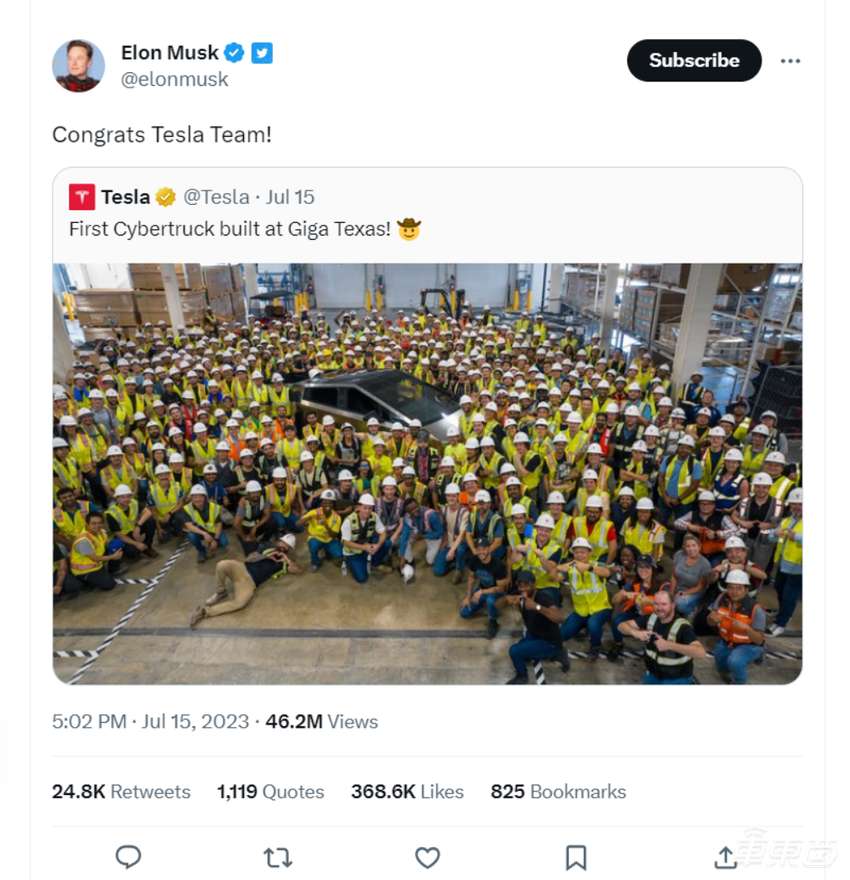Open the share icon menu

point(725,857)
